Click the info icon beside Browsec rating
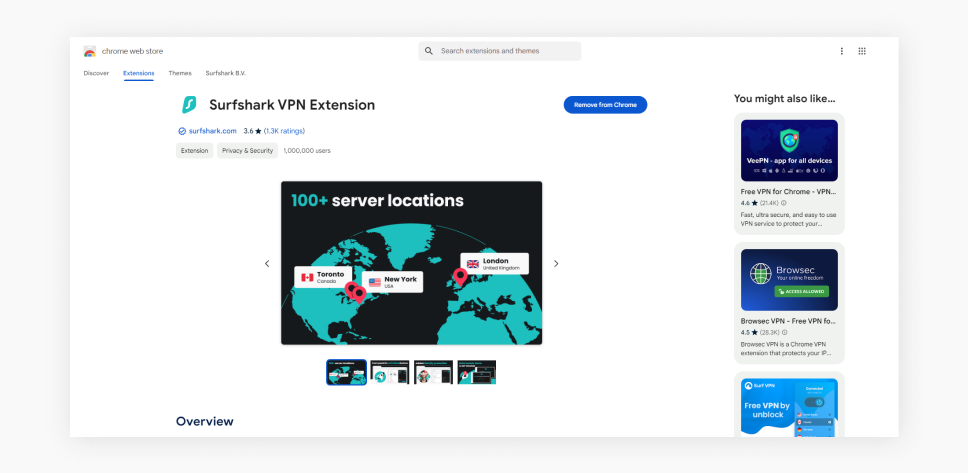This screenshot has height=473, width=968. 785,332
